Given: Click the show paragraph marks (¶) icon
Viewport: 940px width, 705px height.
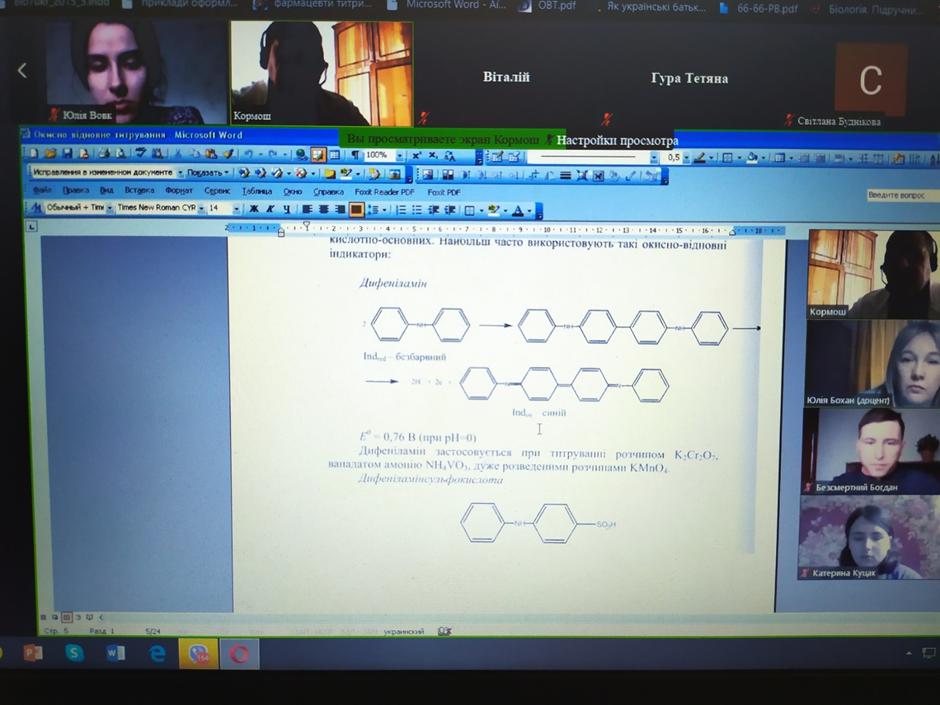Looking at the screenshot, I should coord(355,155).
